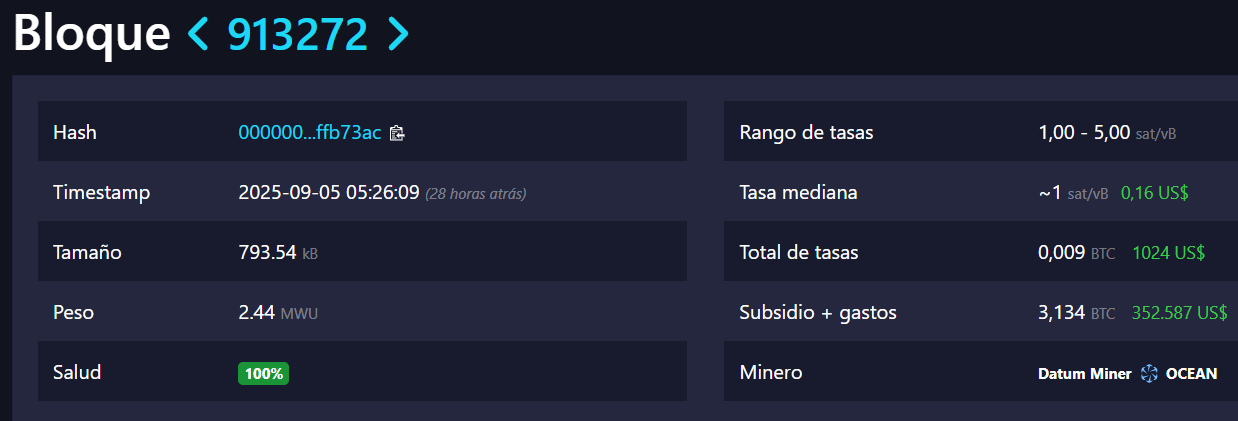Image resolution: width=1238 pixels, height=421 pixels.
Task: Click the 352.587 US$ reward amount
Action: [x=1179, y=313]
